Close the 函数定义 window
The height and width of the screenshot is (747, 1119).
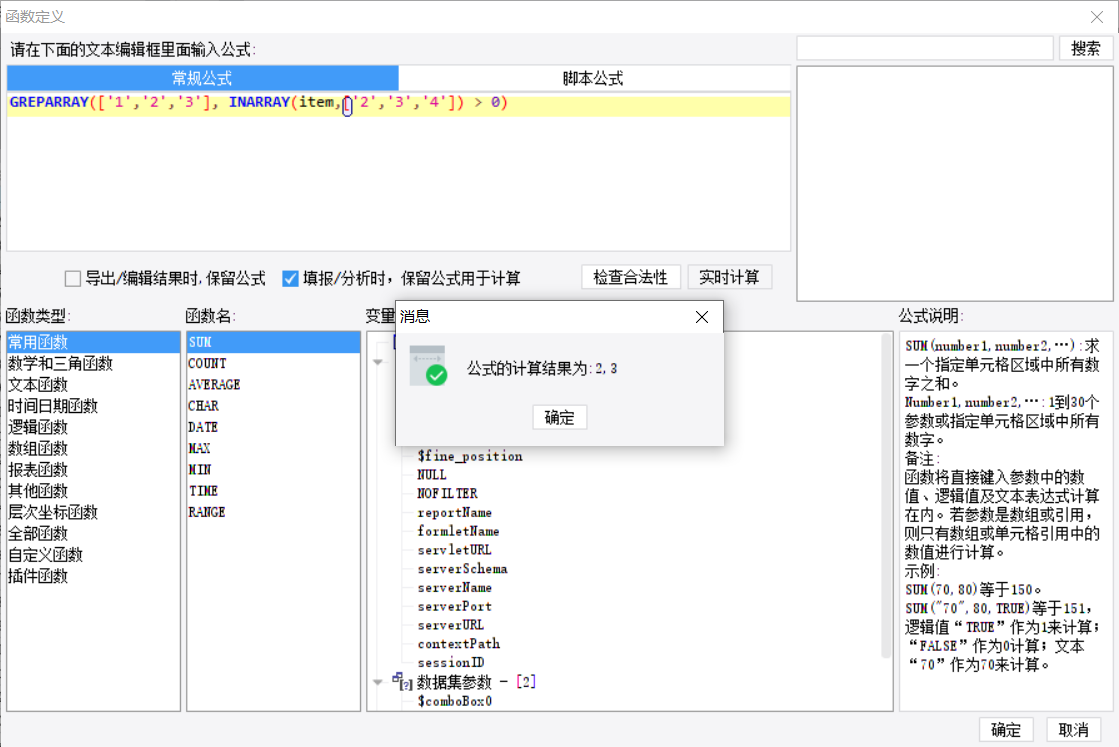coord(1097,17)
